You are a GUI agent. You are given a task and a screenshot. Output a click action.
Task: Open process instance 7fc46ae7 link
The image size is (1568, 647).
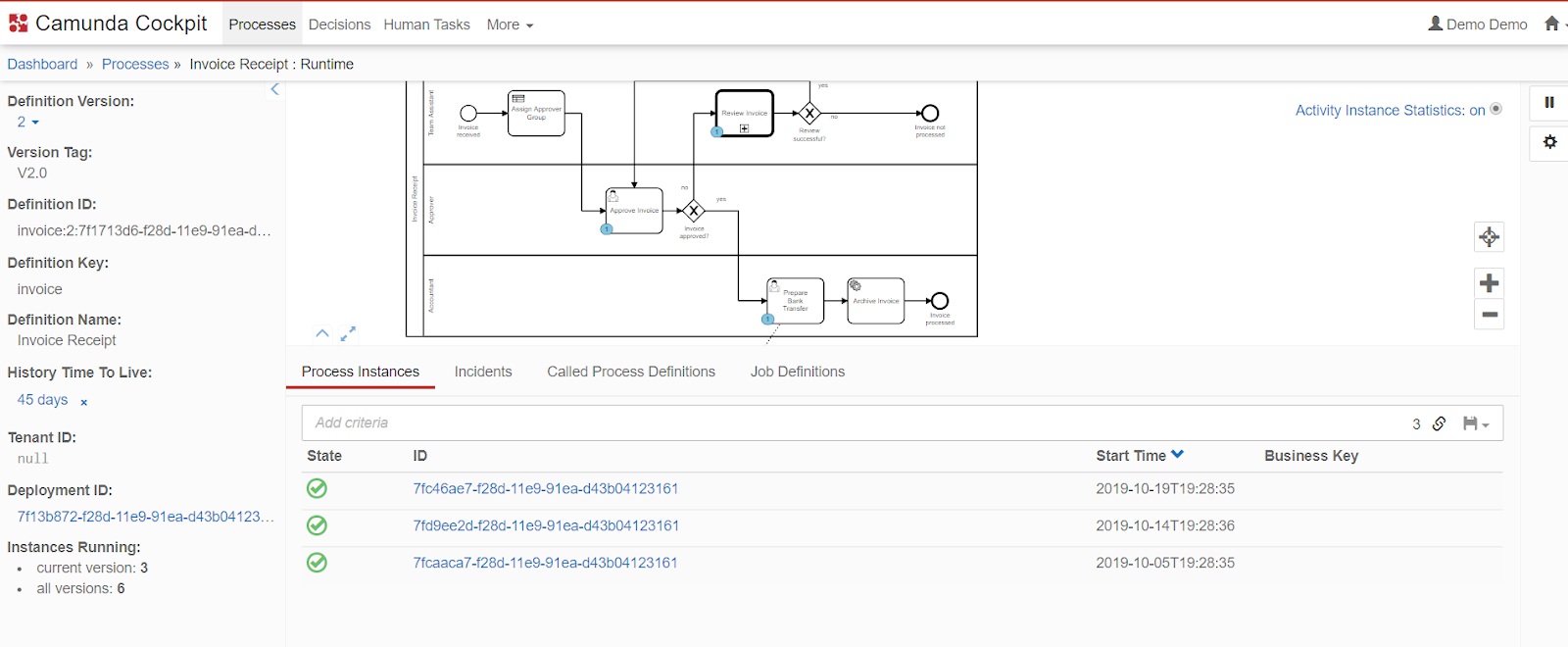click(x=545, y=488)
